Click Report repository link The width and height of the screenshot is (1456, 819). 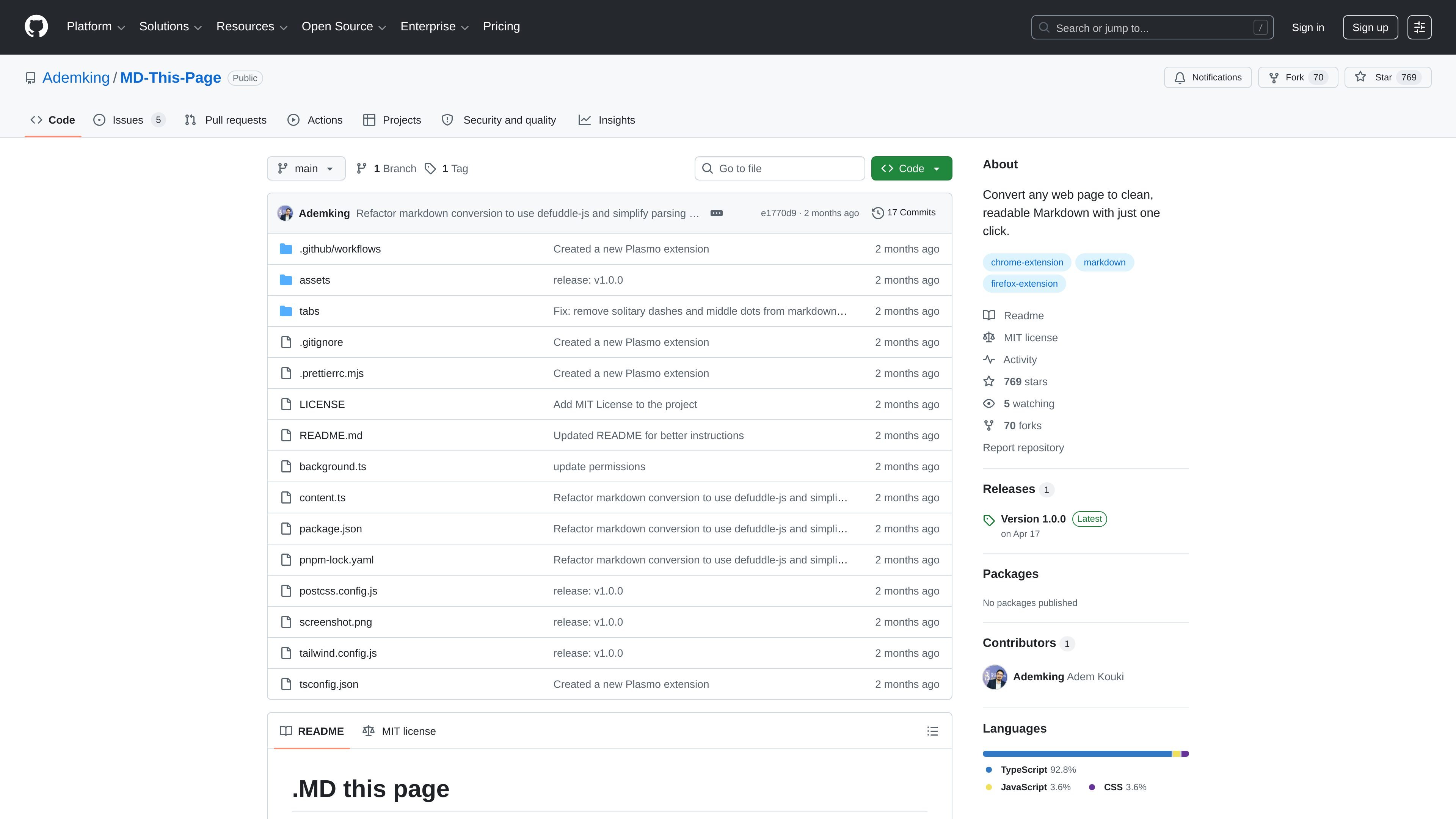1023,448
